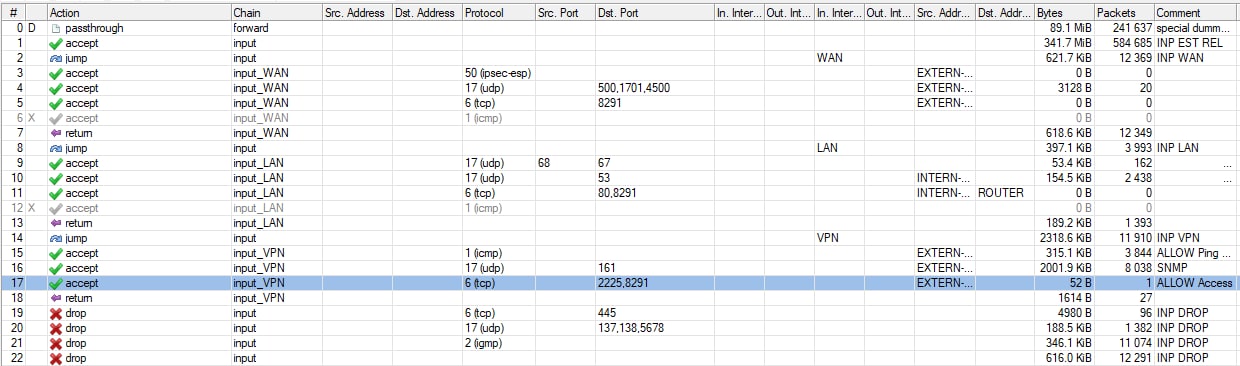
Task: Click the Packets column header
Action: [1123, 13]
